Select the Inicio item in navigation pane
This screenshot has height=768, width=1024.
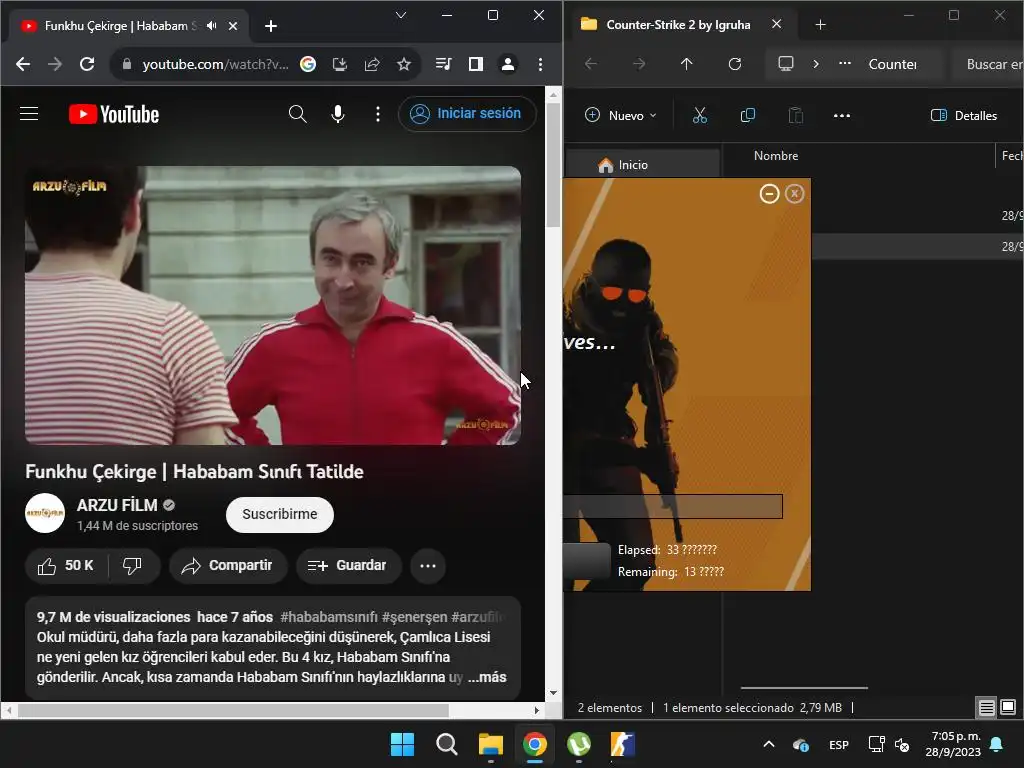(633, 165)
